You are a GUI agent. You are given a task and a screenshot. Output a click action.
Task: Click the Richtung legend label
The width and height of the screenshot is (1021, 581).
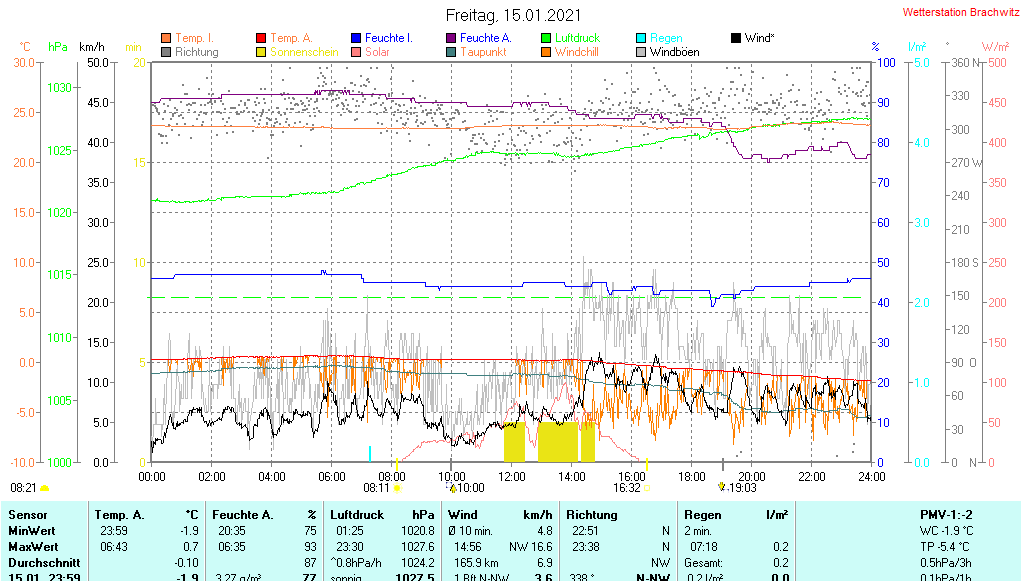(x=196, y=52)
